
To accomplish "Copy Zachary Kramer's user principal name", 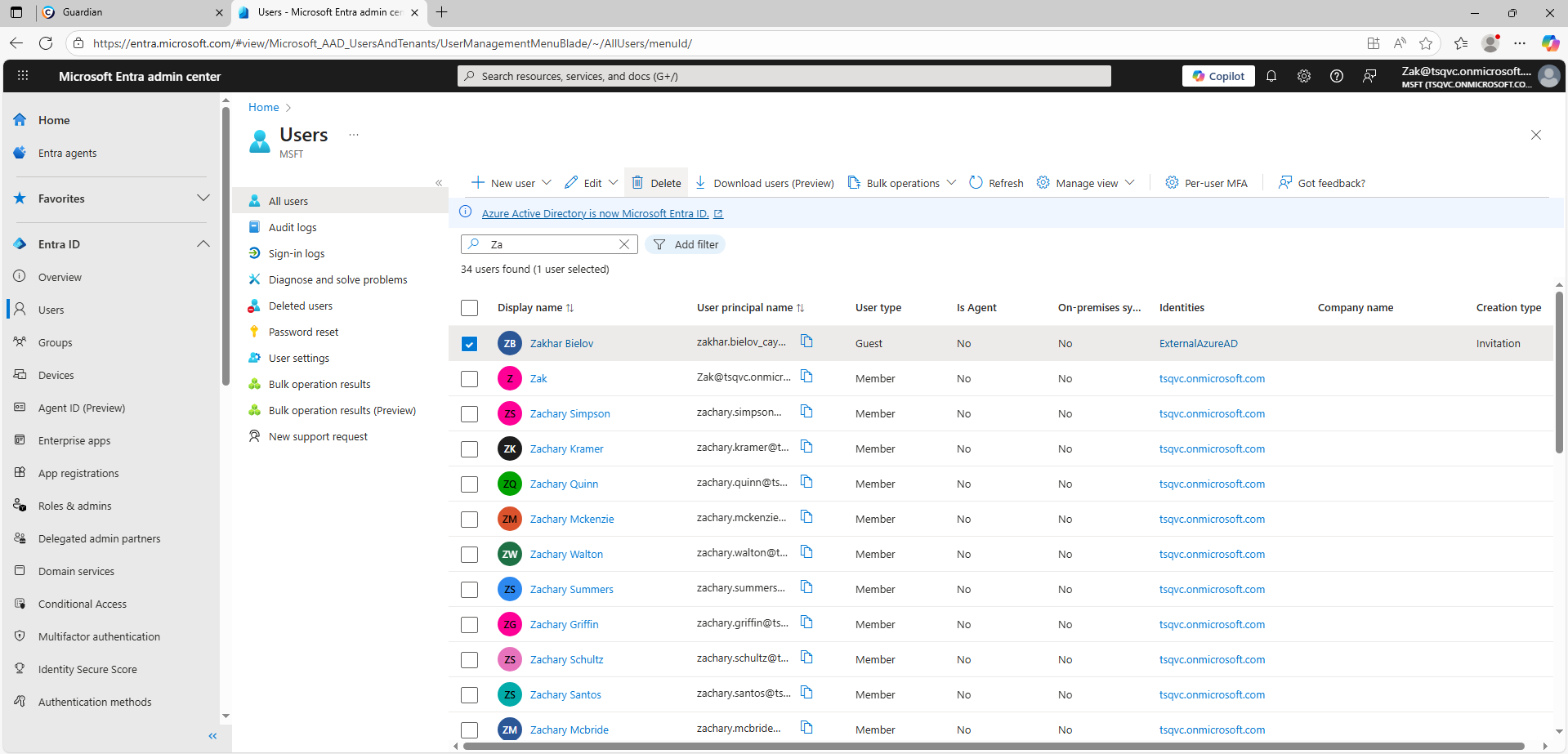I will coord(807,447).
